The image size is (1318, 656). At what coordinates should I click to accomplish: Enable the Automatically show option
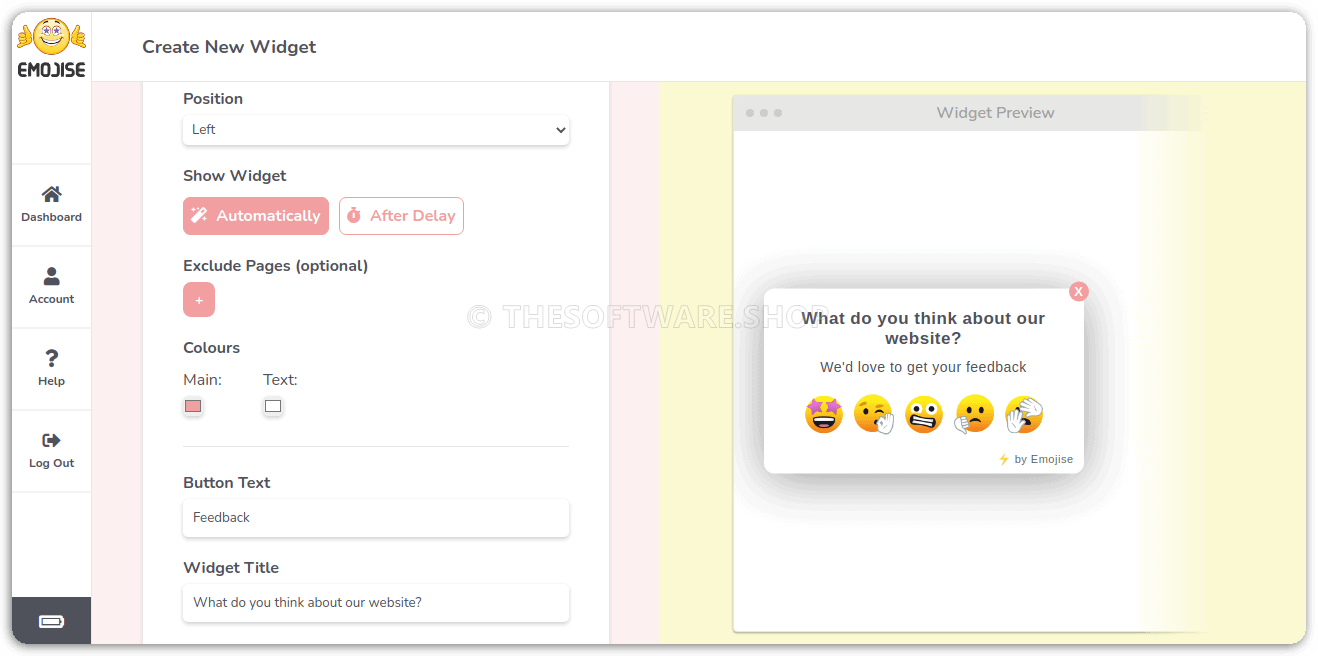pyautogui.click(x=256, y=216)
